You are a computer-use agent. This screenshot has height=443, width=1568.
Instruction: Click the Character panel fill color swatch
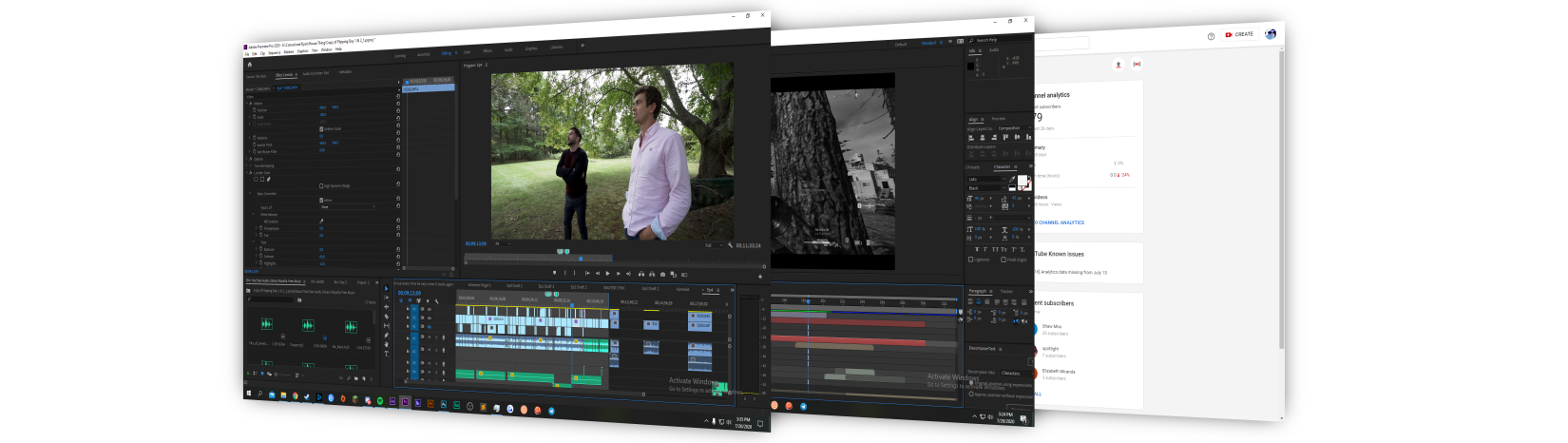(x=1023, y=181)
